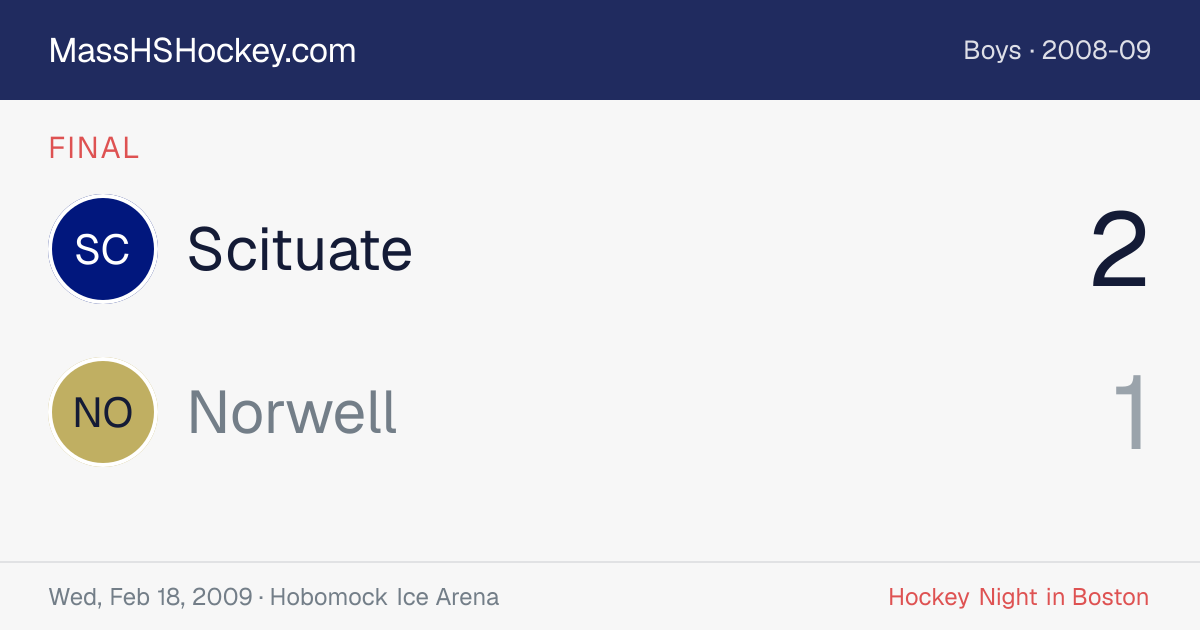
Task: Click the FINAL game status label
Action: tap(94, 148)
